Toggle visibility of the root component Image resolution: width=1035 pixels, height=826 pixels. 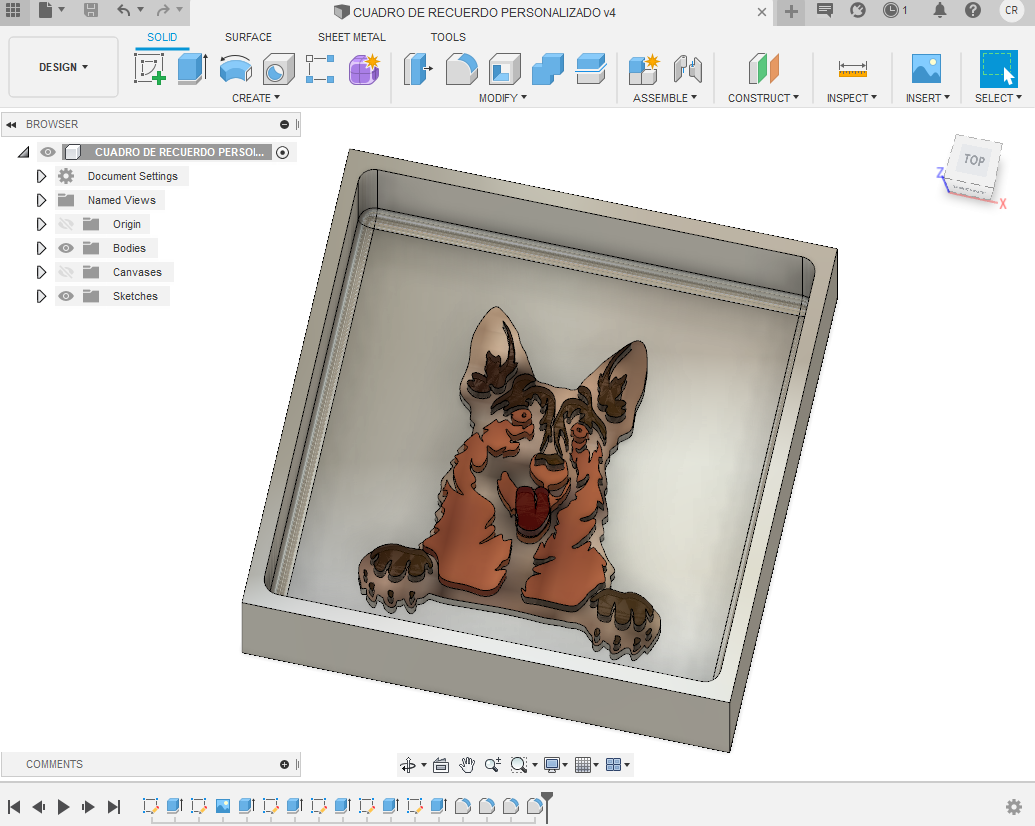(x=48, y=152)
